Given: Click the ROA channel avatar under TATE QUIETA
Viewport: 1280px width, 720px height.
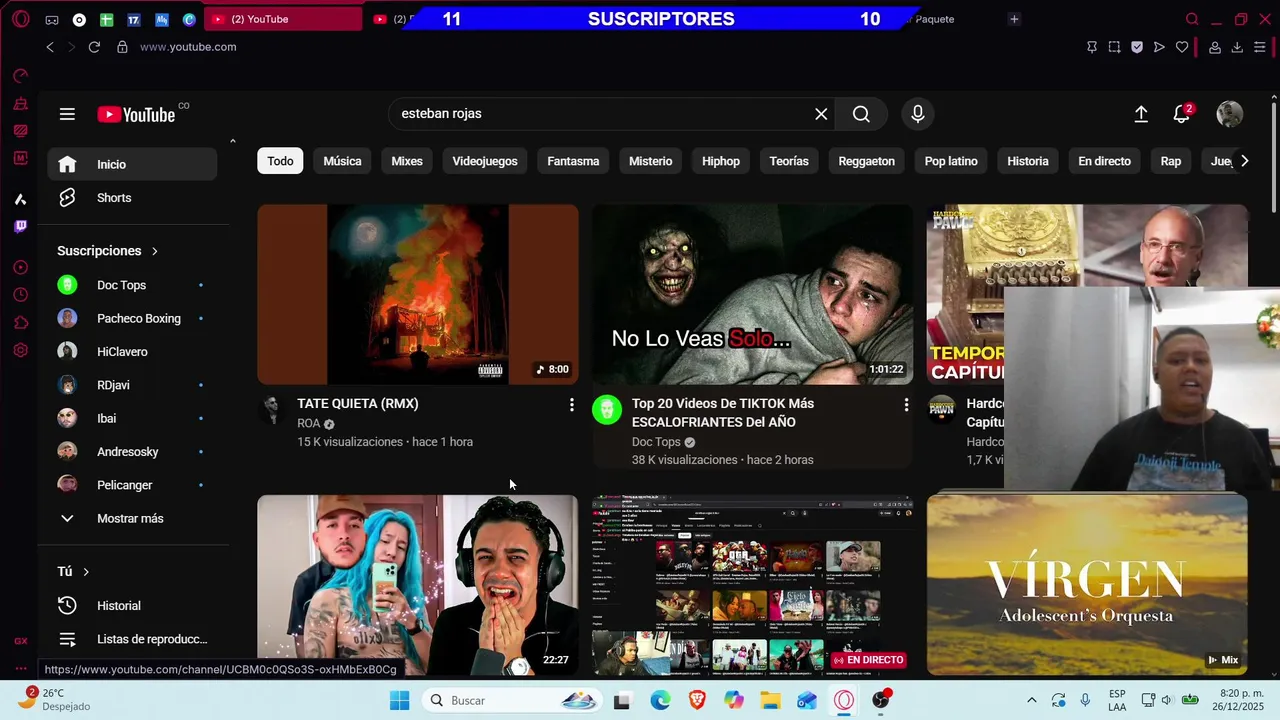Looking at the screenshot, I should (272, 410).
